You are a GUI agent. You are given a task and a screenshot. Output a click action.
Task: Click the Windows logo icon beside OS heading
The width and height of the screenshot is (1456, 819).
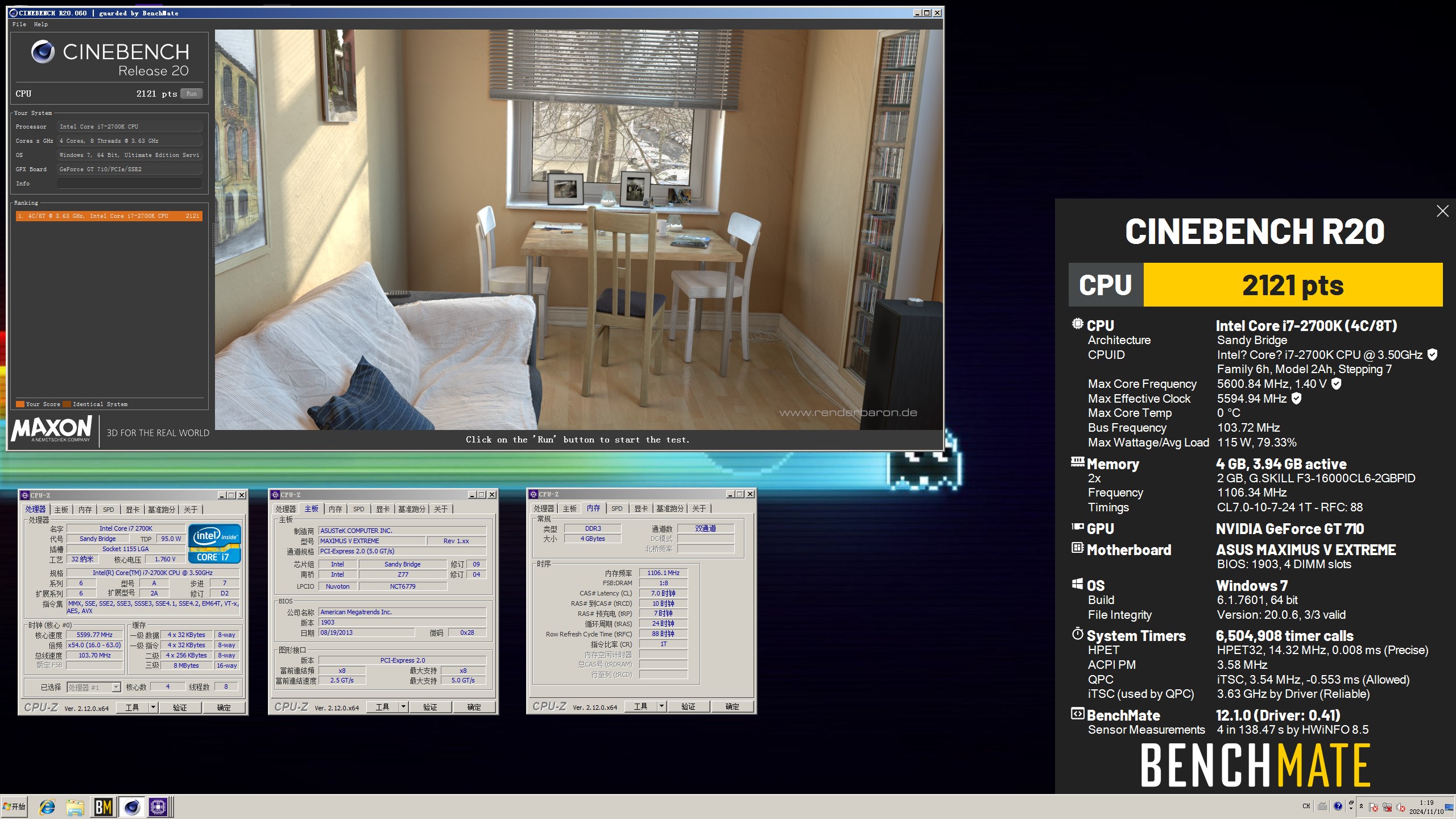[1077, 584]
